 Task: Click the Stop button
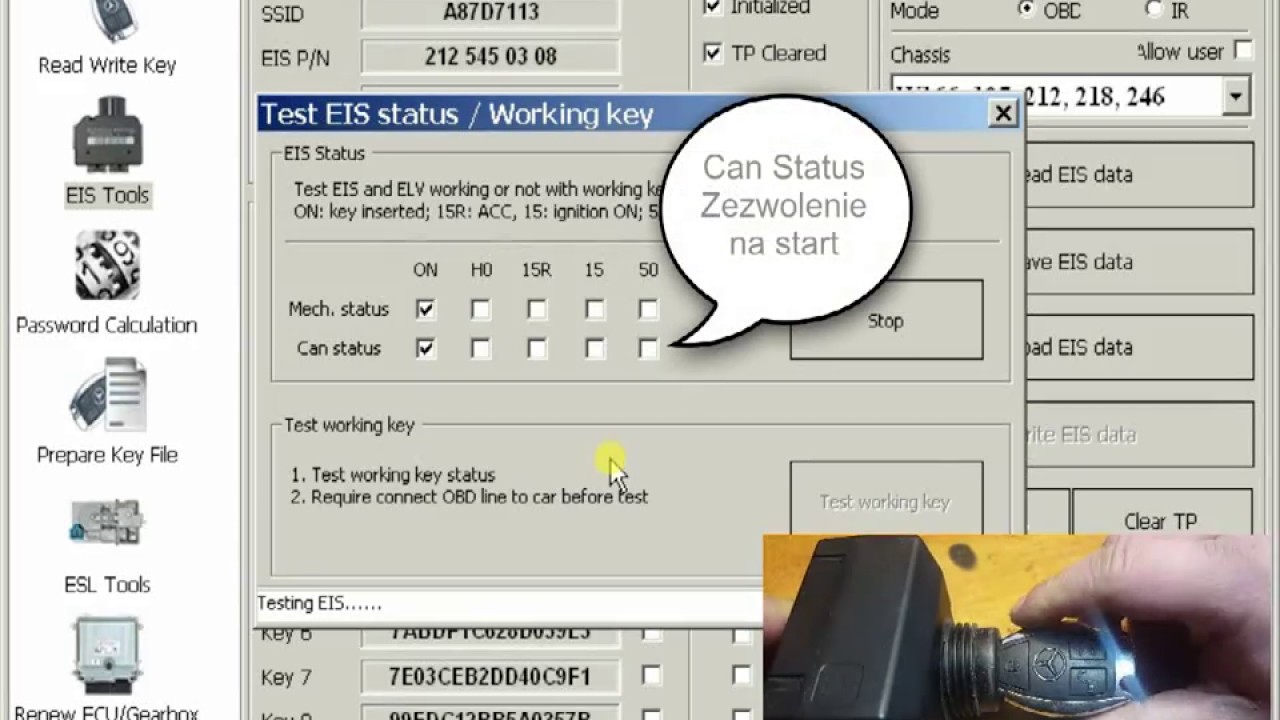(x=886, y=320)
